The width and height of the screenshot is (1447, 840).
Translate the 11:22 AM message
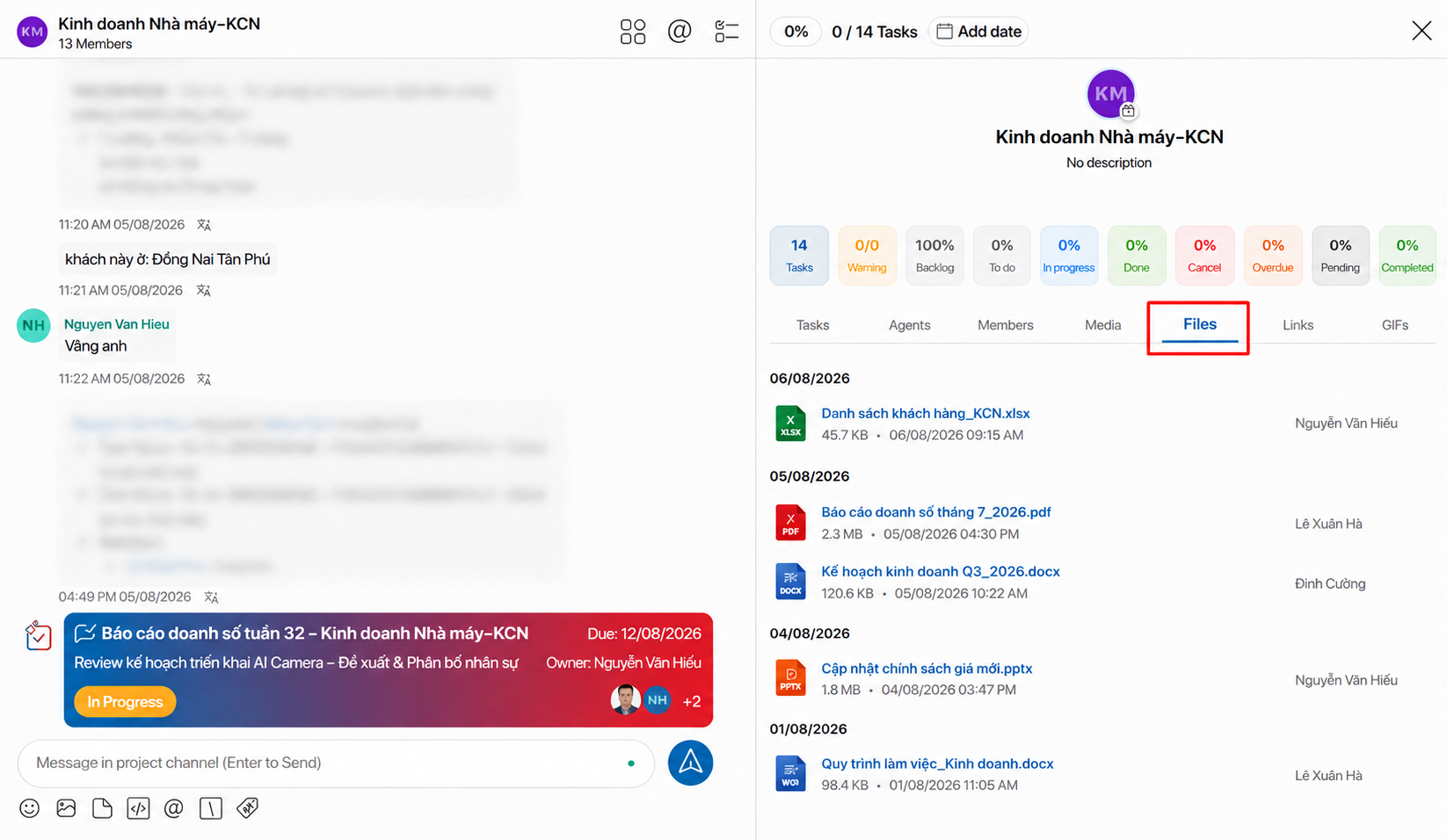pos(204,380)
